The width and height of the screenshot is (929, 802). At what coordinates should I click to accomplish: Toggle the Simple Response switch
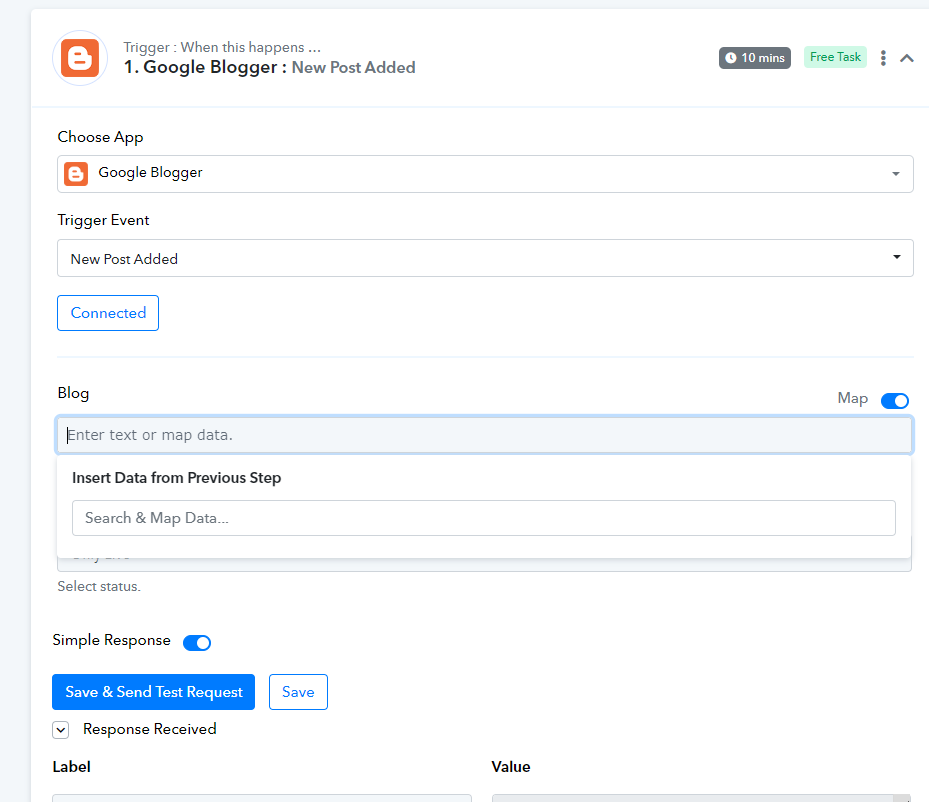[x=197, y=643]
